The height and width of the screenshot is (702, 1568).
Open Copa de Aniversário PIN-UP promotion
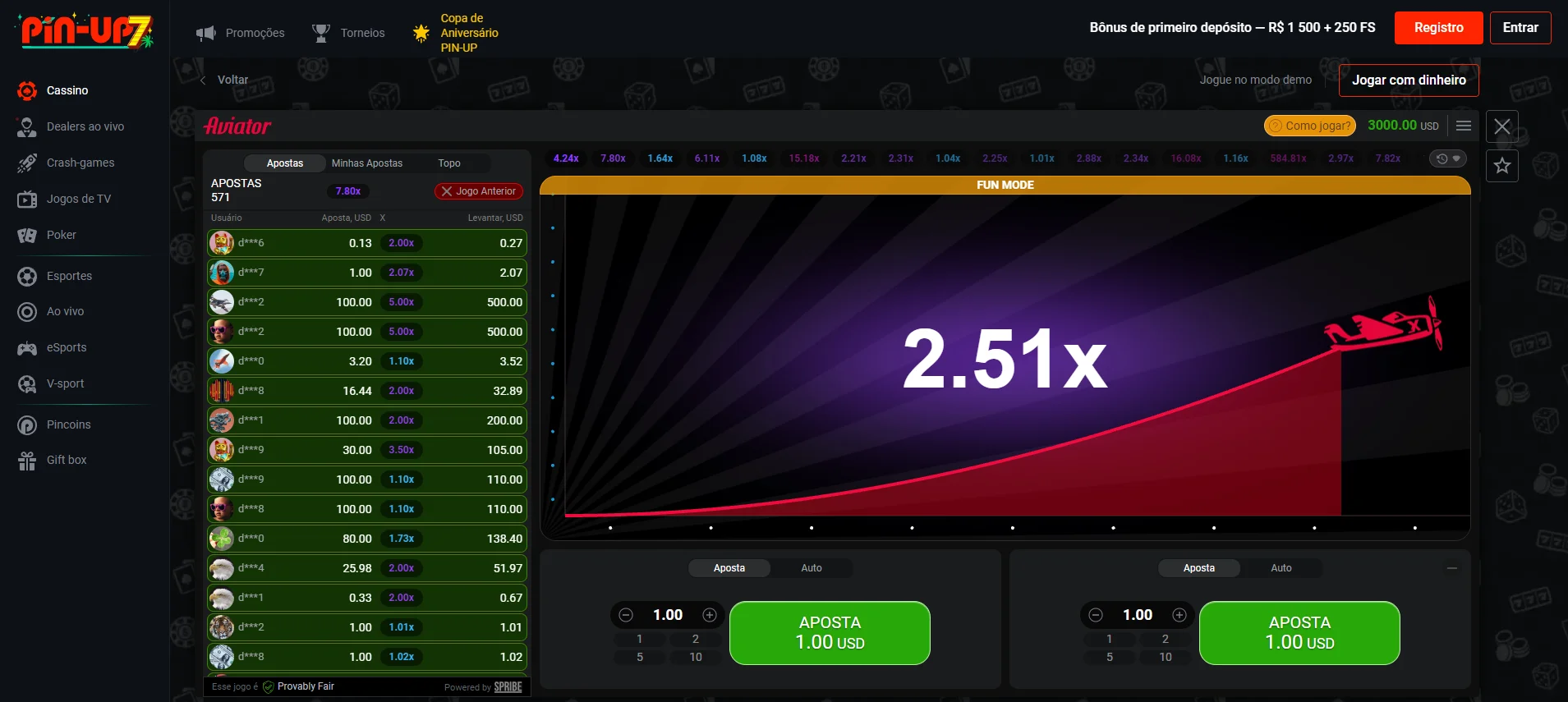[x=456, y=33]
